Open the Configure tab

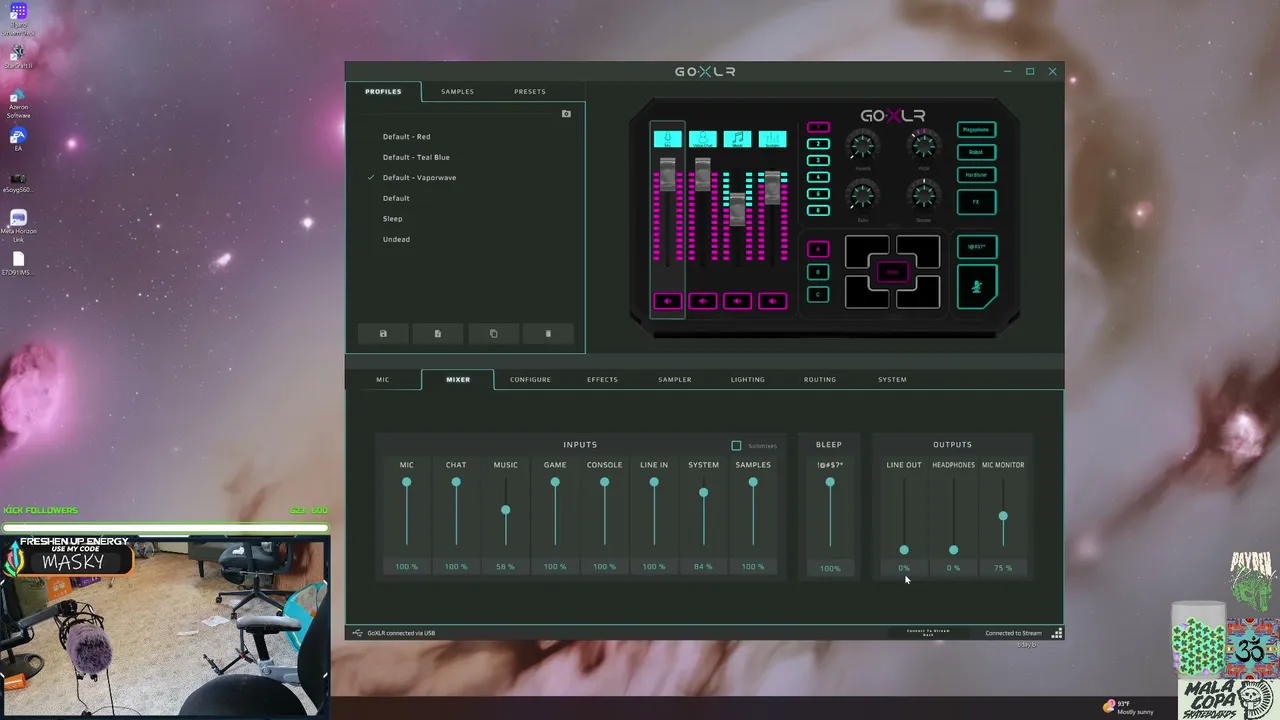(x=530, y=380)
